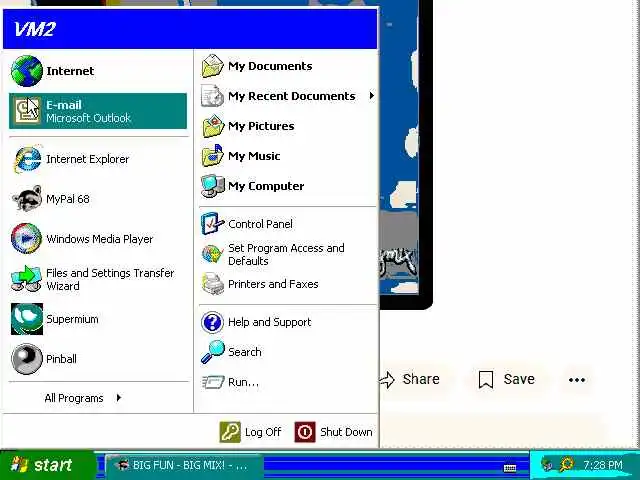Viewport: 640px width, 480px height.
Task: Open the Set Program Access and Defaults icon
Action: 213,254
